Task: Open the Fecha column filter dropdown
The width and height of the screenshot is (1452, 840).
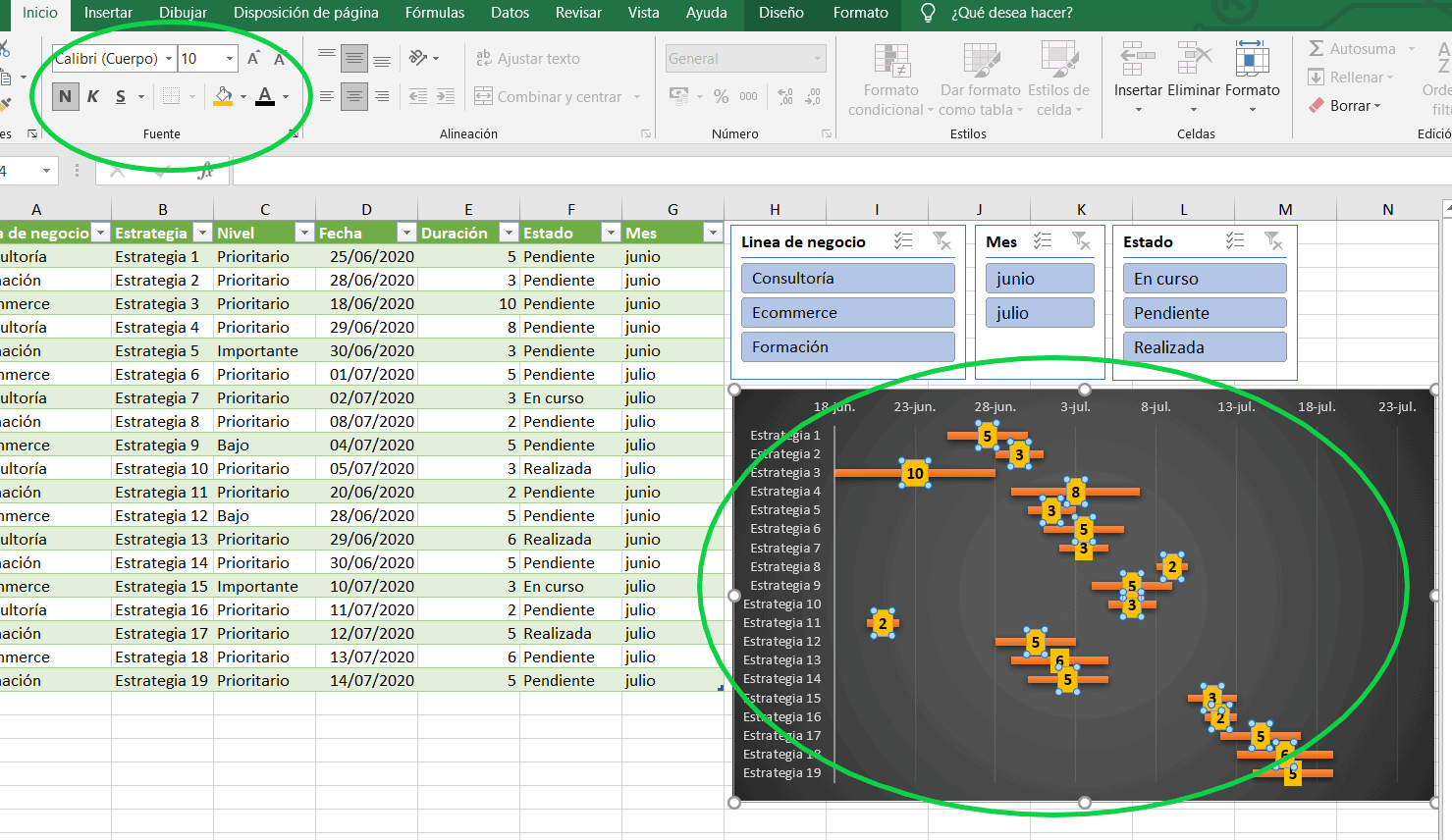Action: tap(406, 234)
